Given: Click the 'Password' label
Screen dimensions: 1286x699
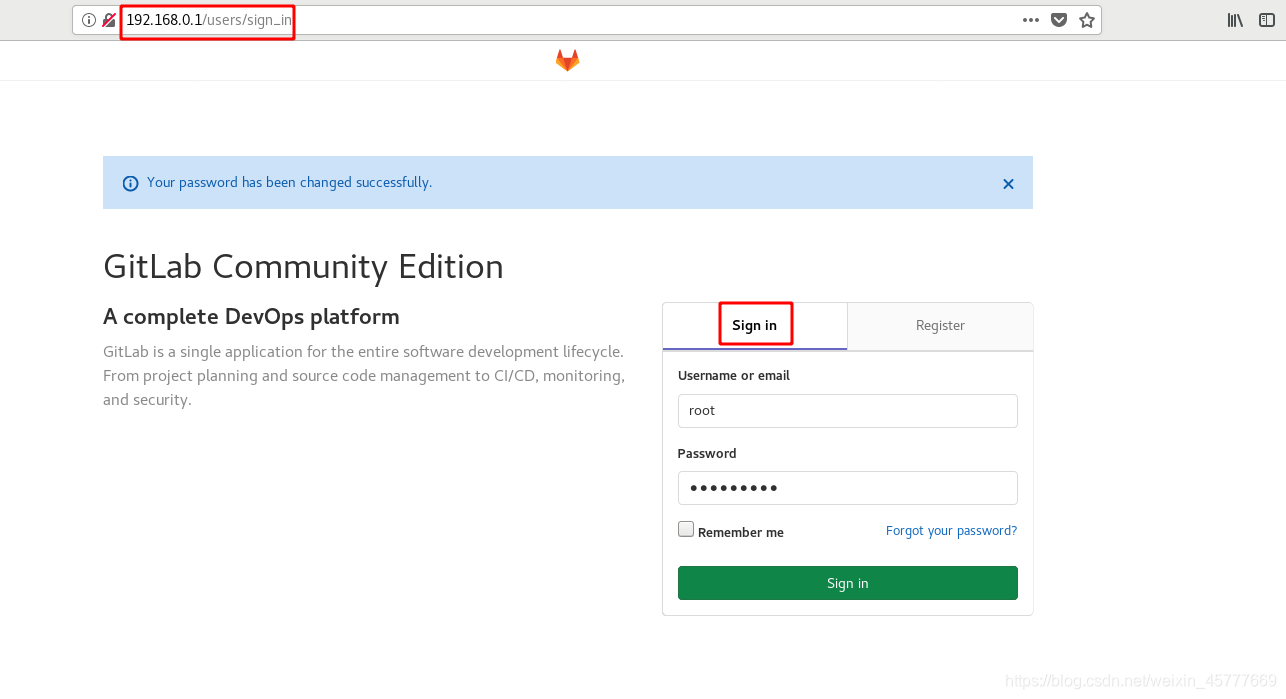Looking at the screenshot, I should pyautogui.click(x=707, y=454).
